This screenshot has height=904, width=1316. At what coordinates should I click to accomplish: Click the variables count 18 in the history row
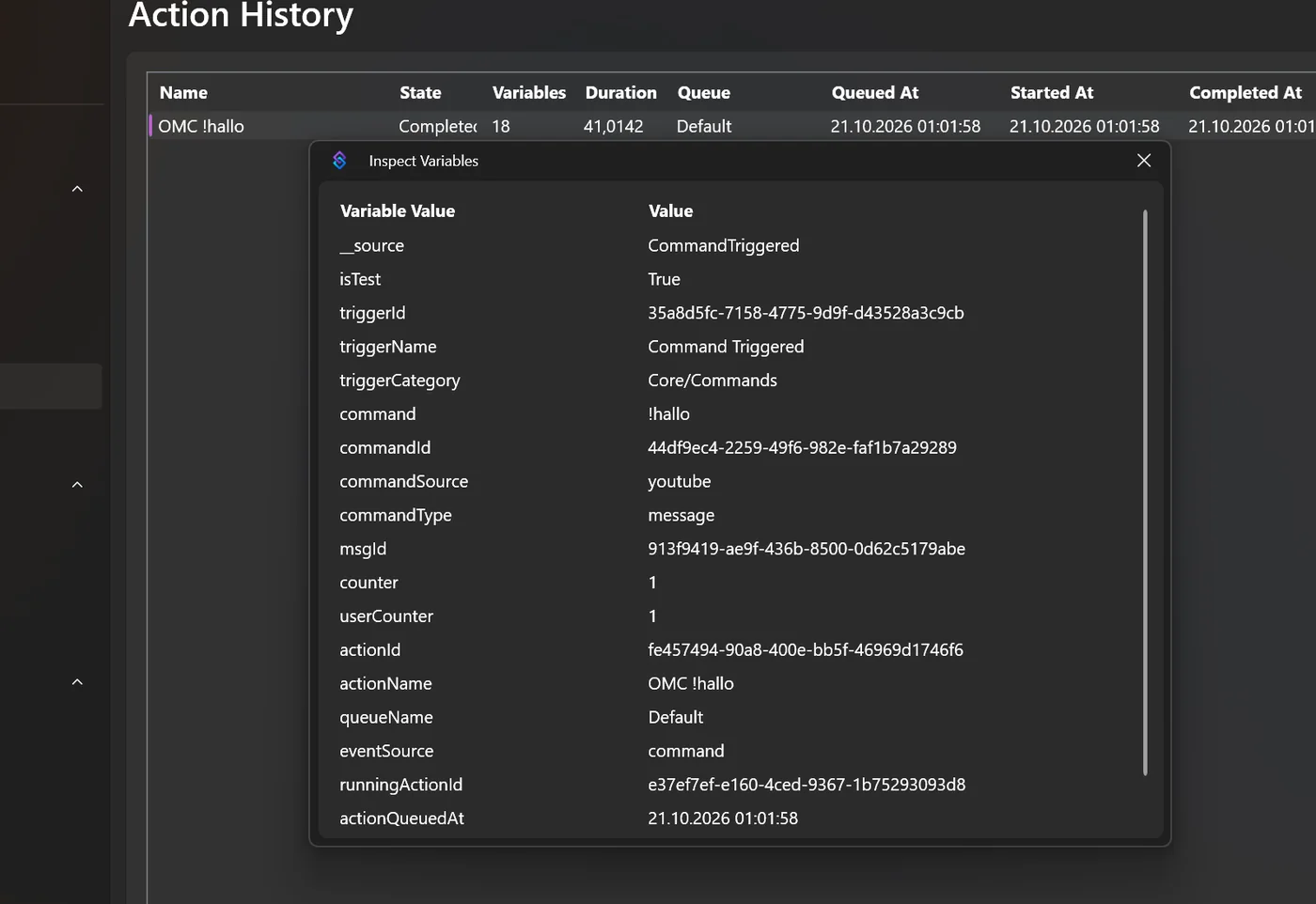(501, 127)
